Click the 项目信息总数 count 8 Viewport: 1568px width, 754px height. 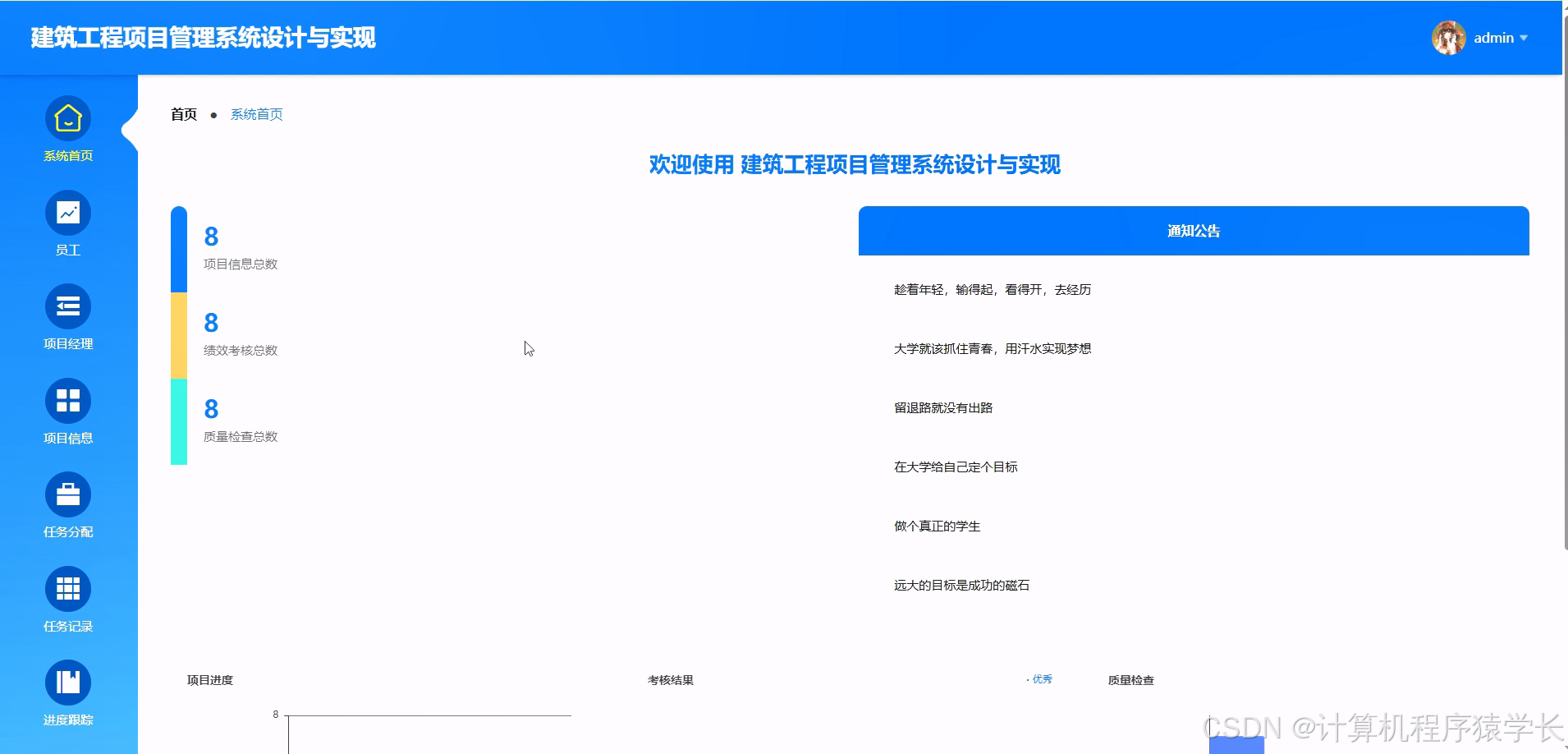(x=211, y=237)
